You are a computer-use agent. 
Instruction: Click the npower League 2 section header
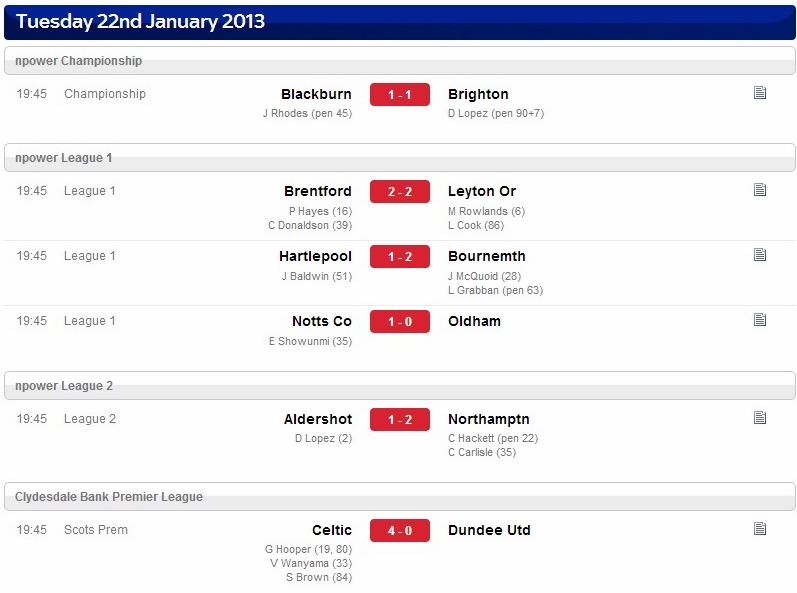coord(400,386)
